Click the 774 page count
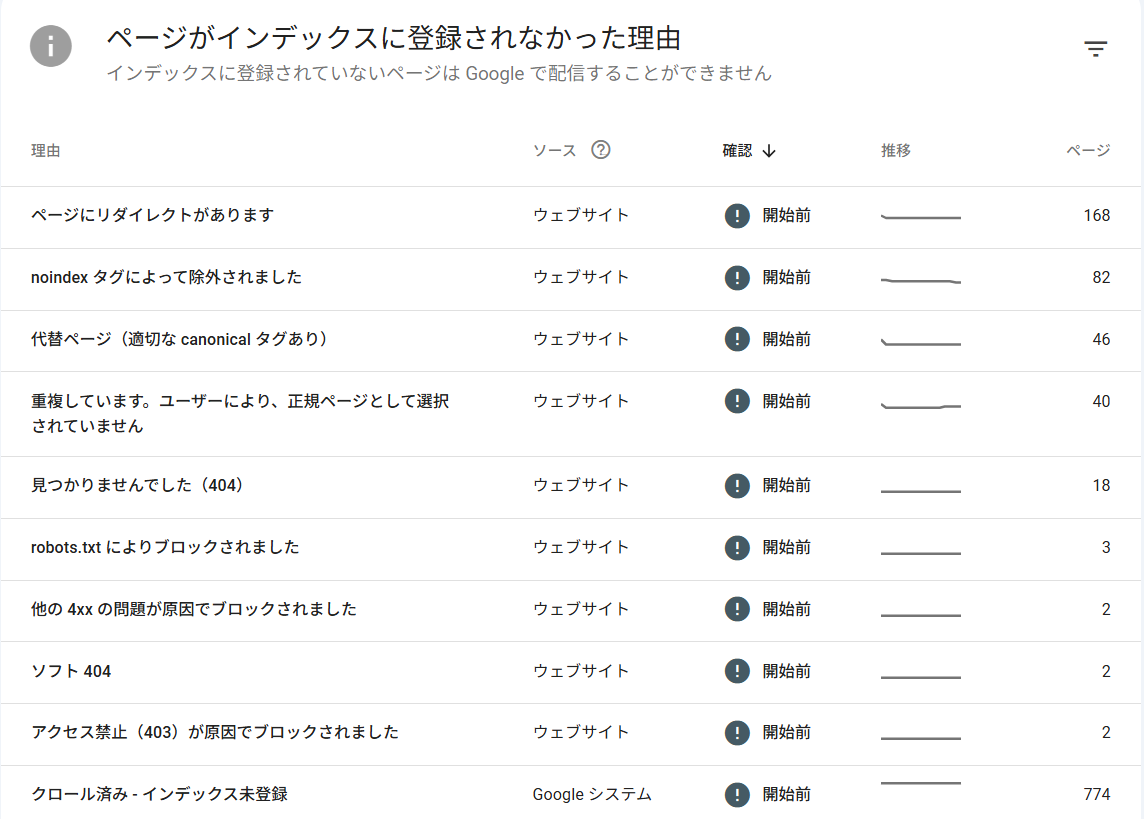Screen dimensions: 1144x819 [x=1096, y=795]
